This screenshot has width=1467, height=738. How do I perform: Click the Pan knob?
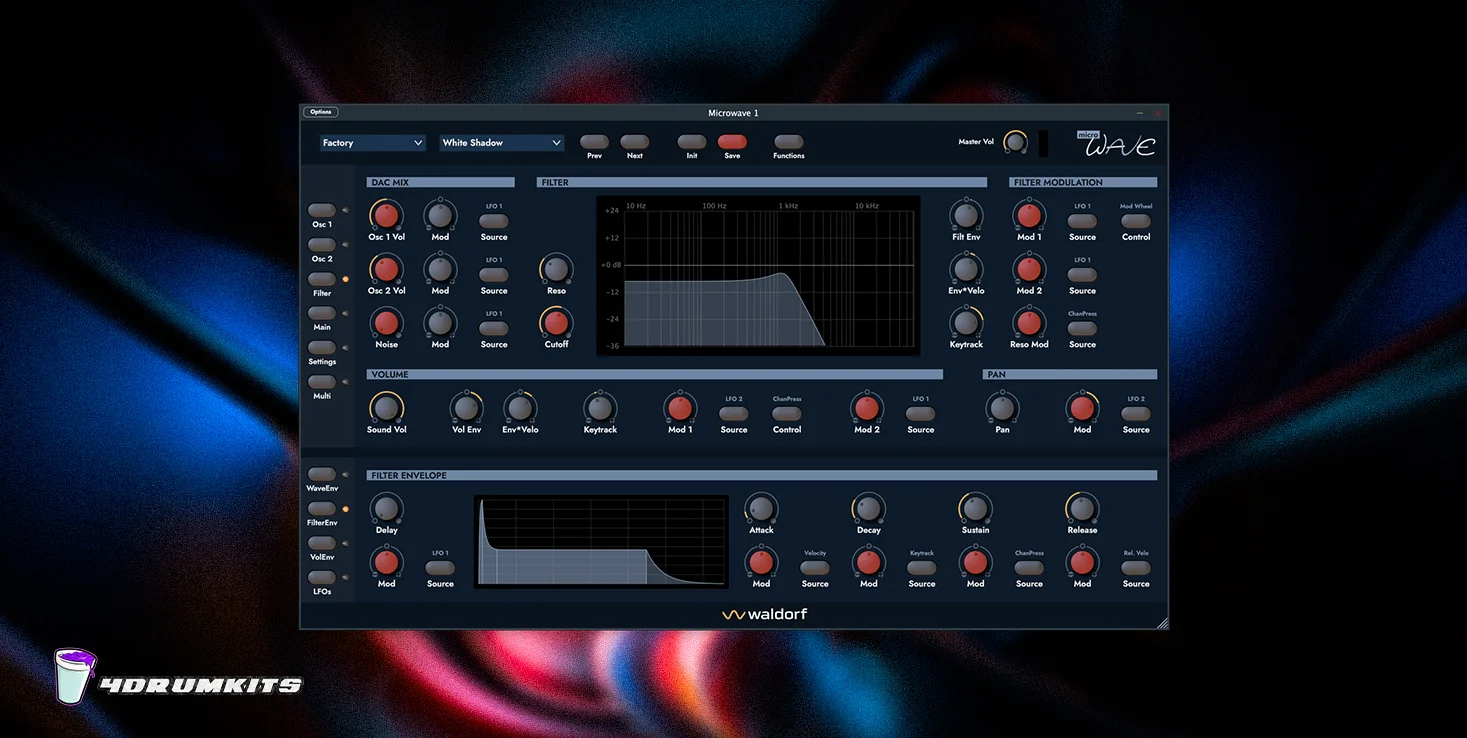[x=1002, y=408]
